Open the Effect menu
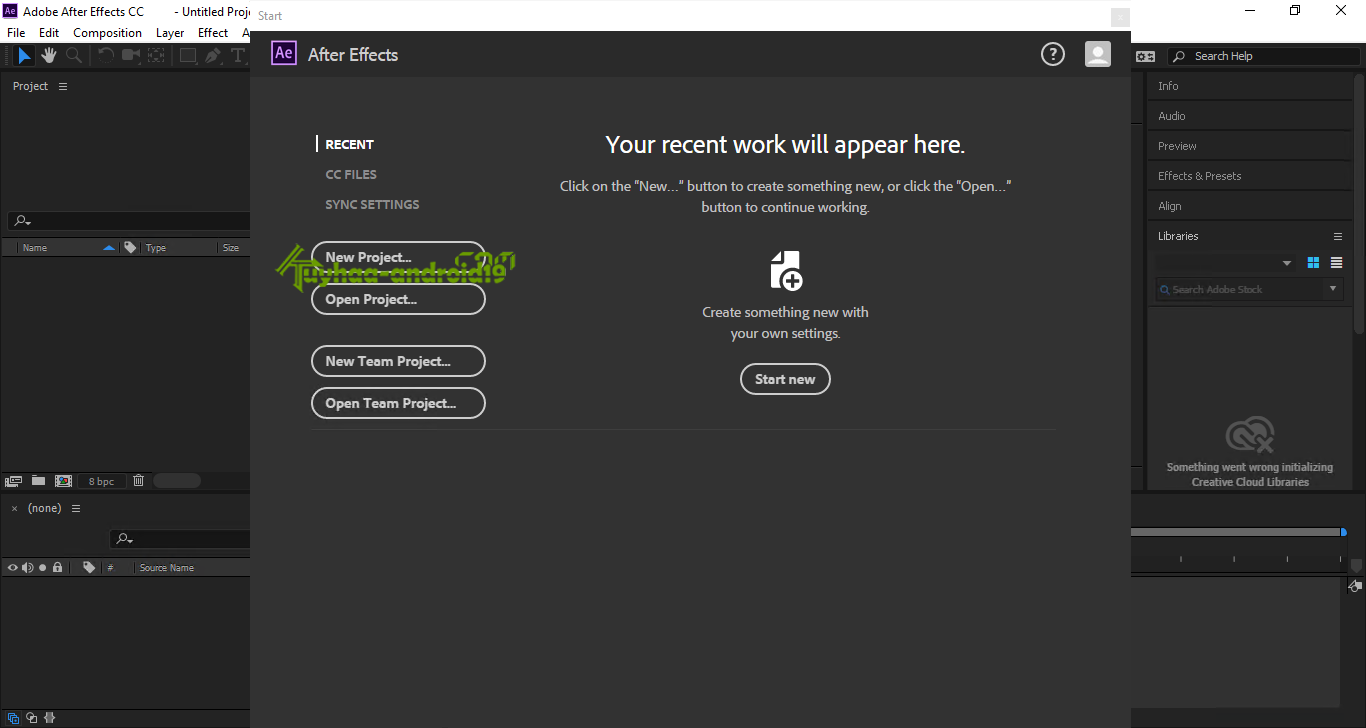1366x728 pixels. pos(213,33)
